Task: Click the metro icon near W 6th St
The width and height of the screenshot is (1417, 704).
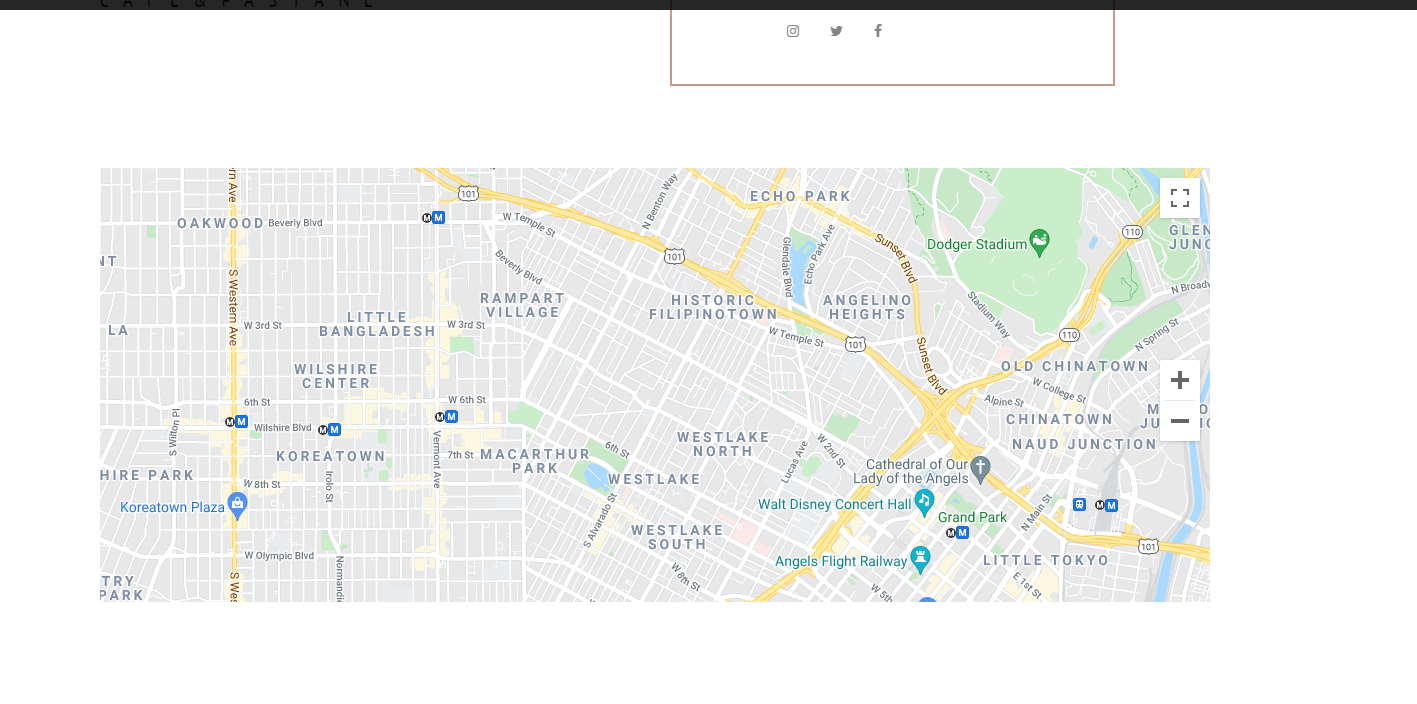Action: [x=446, y=416]
